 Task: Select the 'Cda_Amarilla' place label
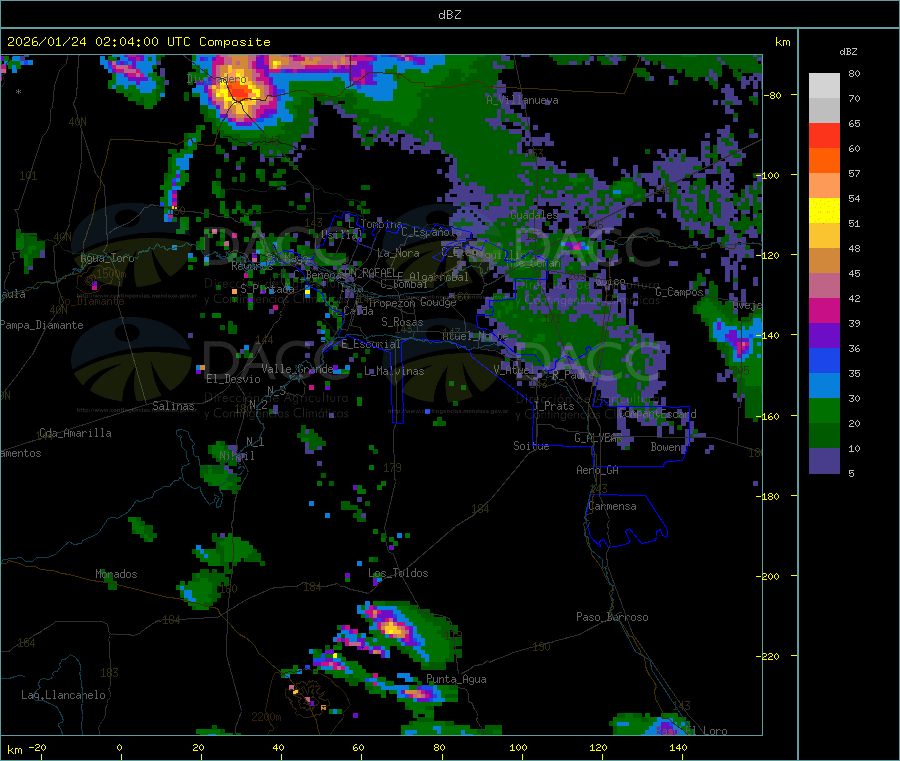pyautogui.click(x=75, y=433)
